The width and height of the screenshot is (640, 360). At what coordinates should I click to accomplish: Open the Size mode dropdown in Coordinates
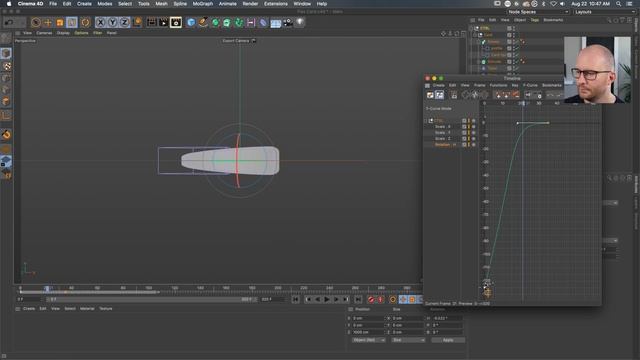tap(408, 340)
